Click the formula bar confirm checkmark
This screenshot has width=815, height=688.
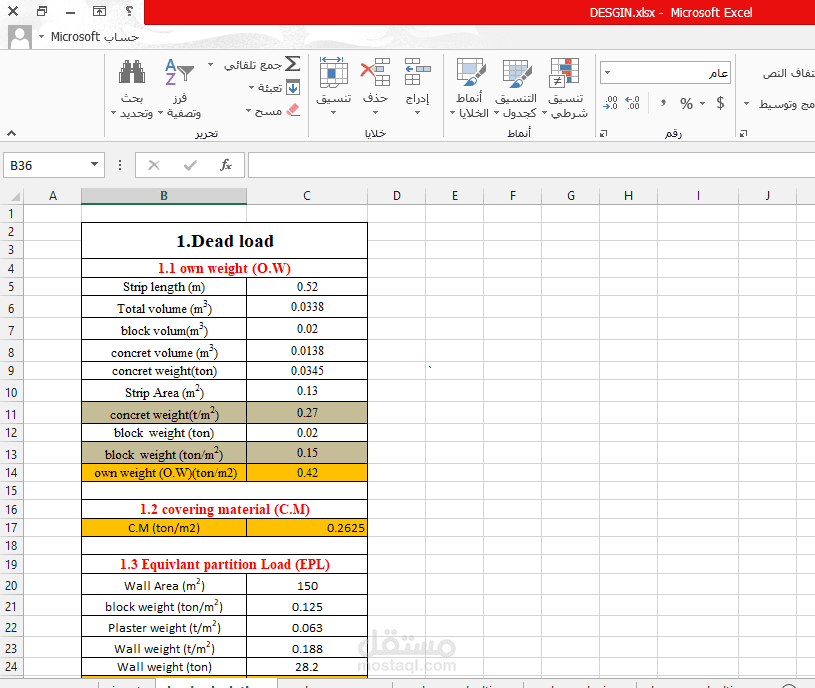coord(190,165)
